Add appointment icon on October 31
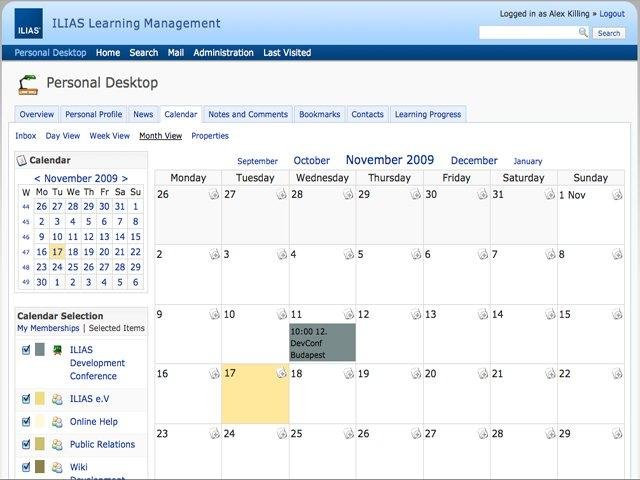This screenshot has width=640, height=480. [550, 194]
